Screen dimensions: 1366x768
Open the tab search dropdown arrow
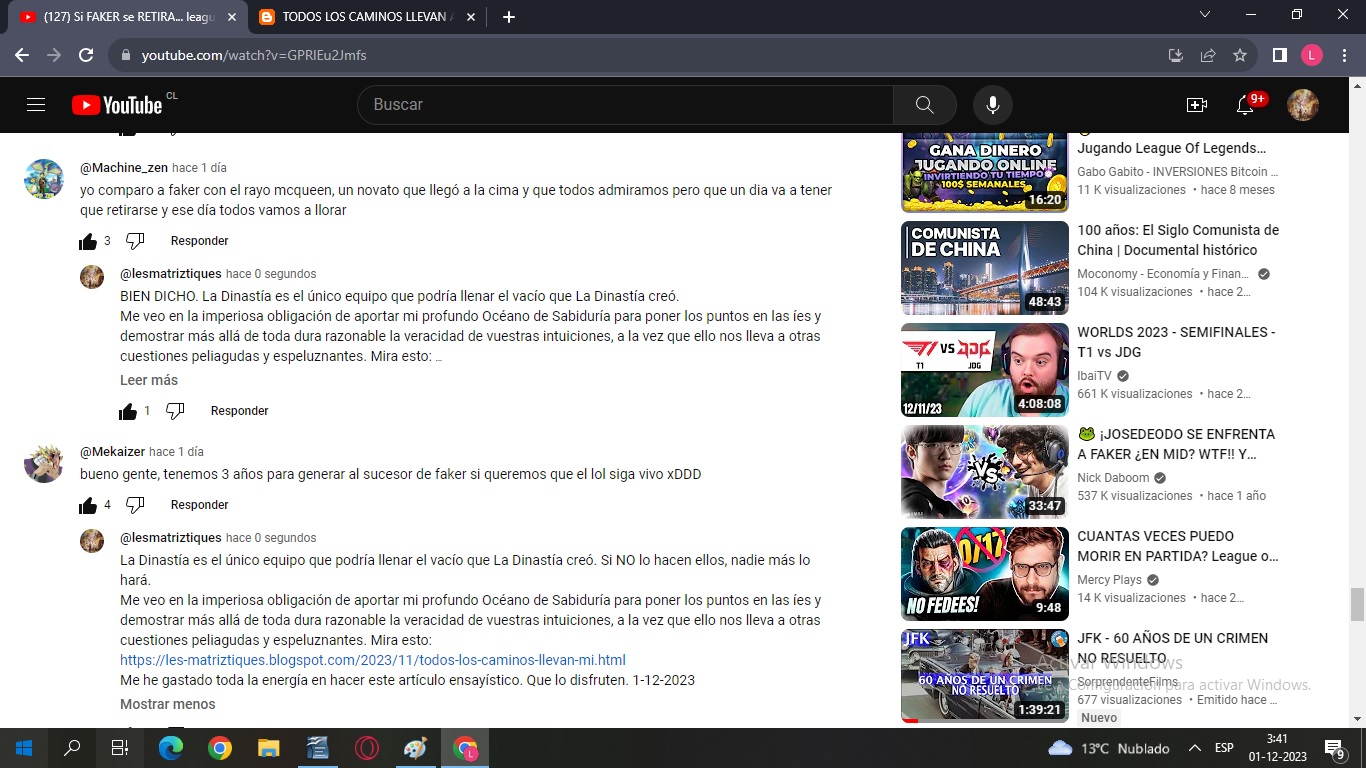pyautogui.click(x=1205, y=14)
